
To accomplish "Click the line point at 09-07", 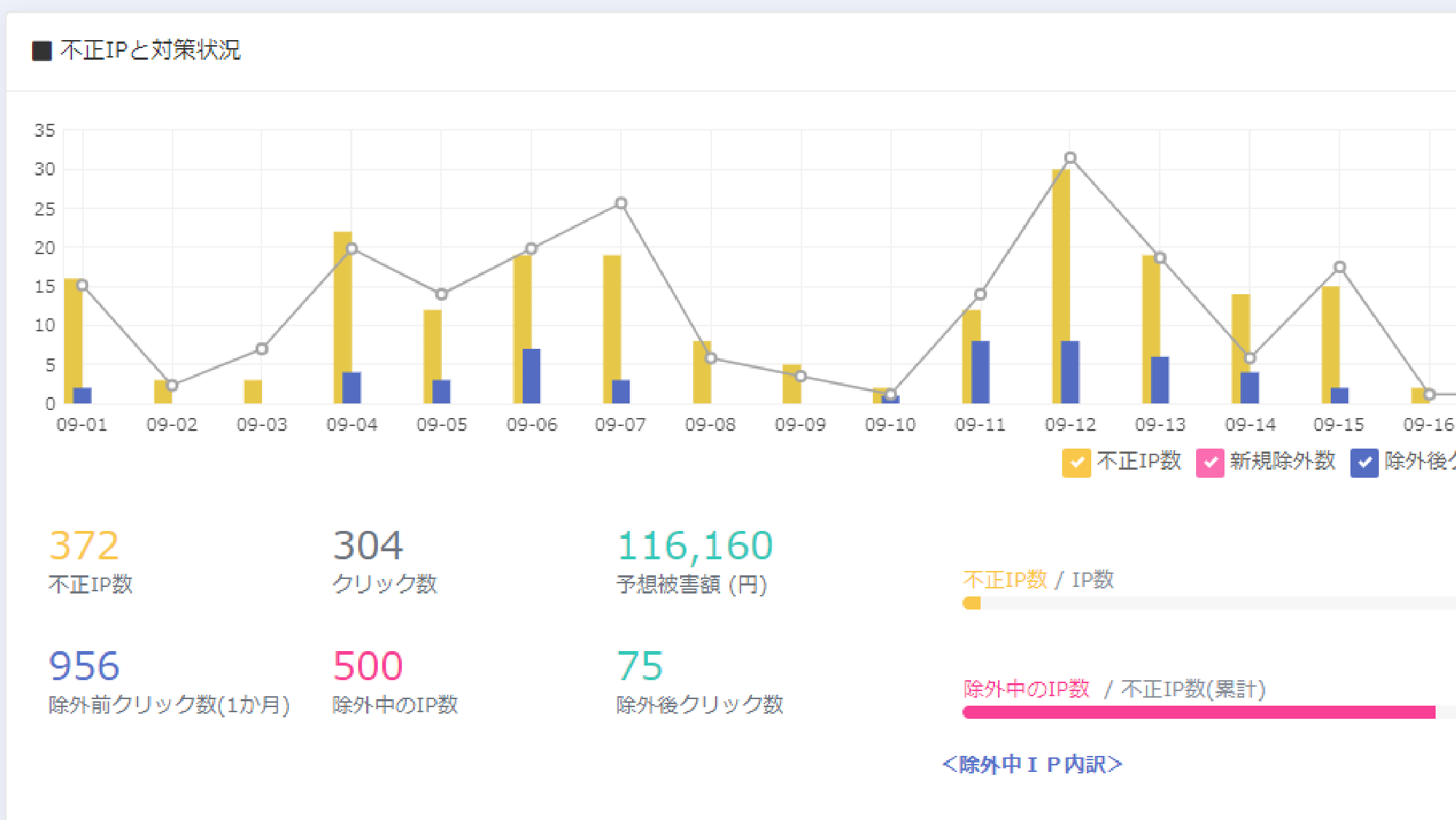I will (x=621, y=203).
